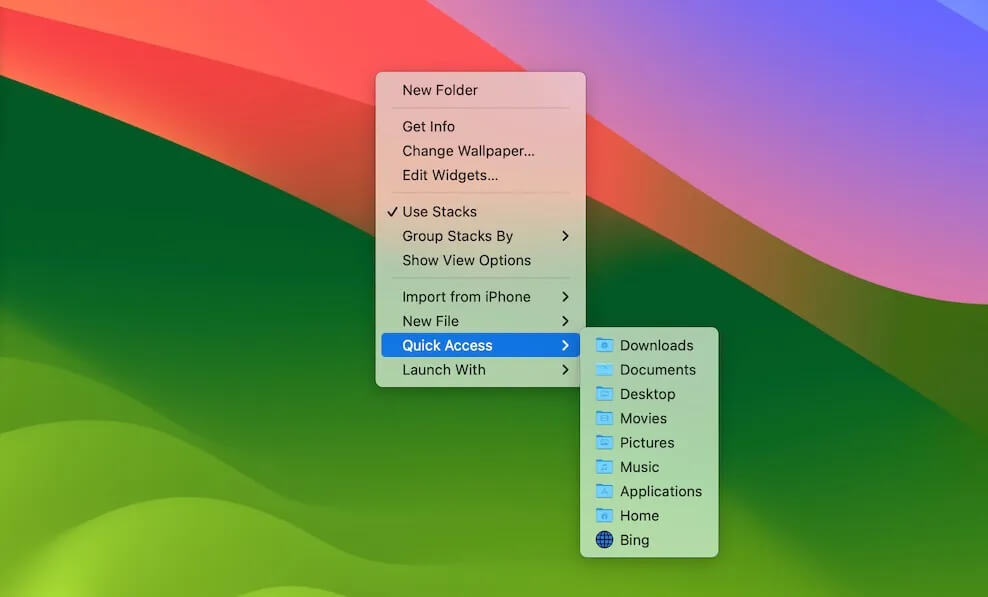Open the New File submenu arrow
988x597 pixels.
click(566, 321)
